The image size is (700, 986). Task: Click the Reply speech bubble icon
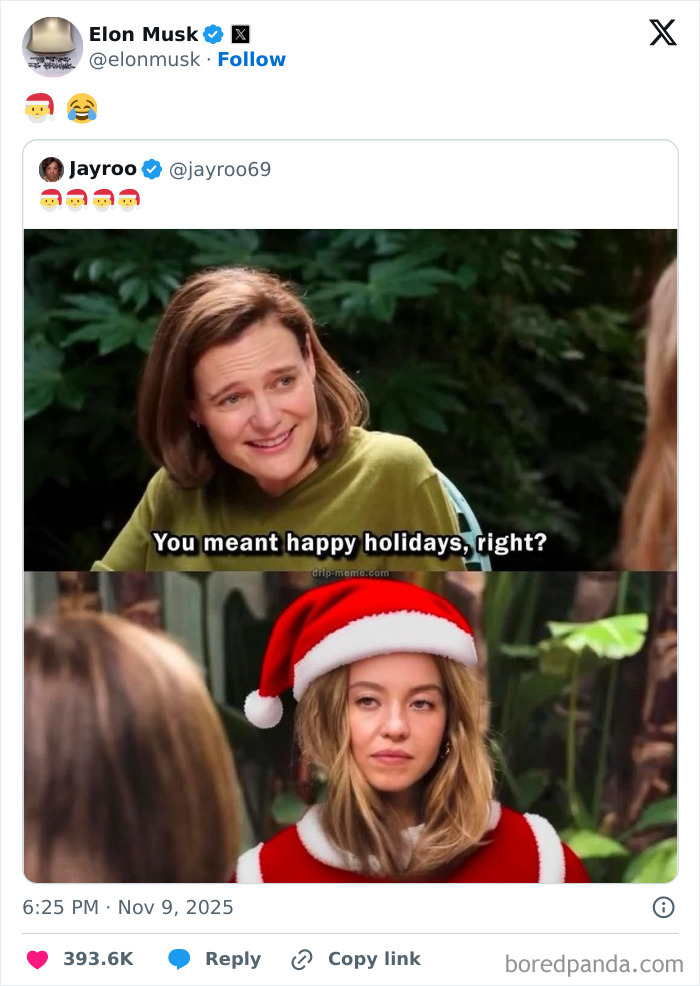tap(180, 958)
